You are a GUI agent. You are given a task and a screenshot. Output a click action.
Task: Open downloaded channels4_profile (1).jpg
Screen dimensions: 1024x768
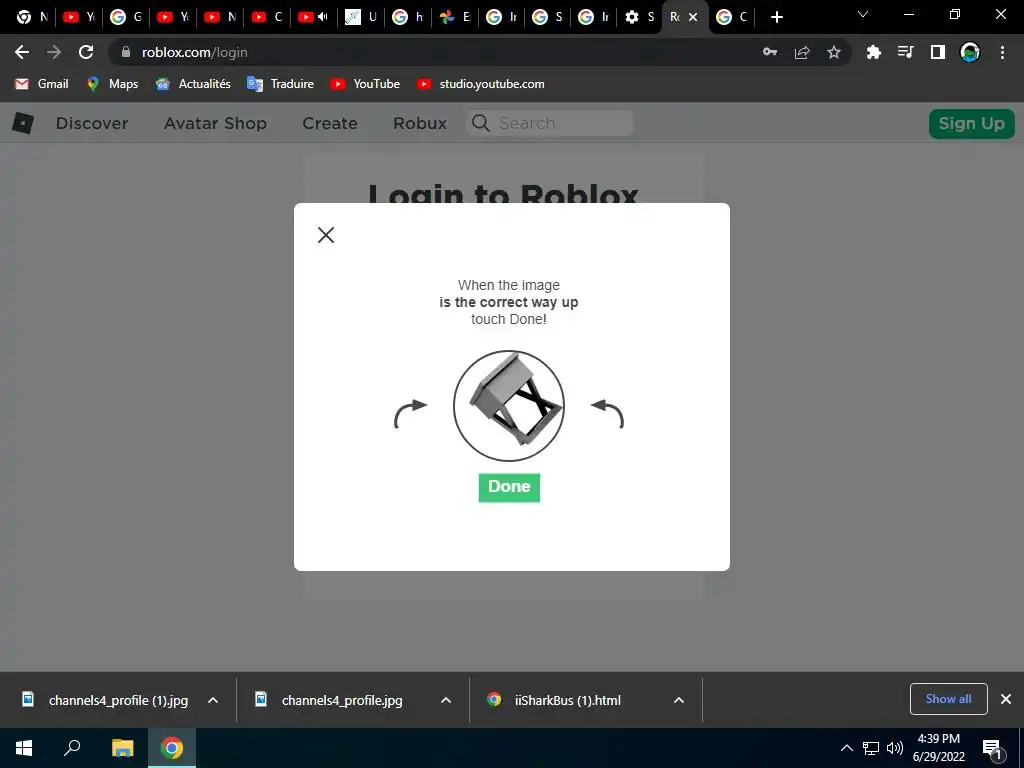pos(104,700)
